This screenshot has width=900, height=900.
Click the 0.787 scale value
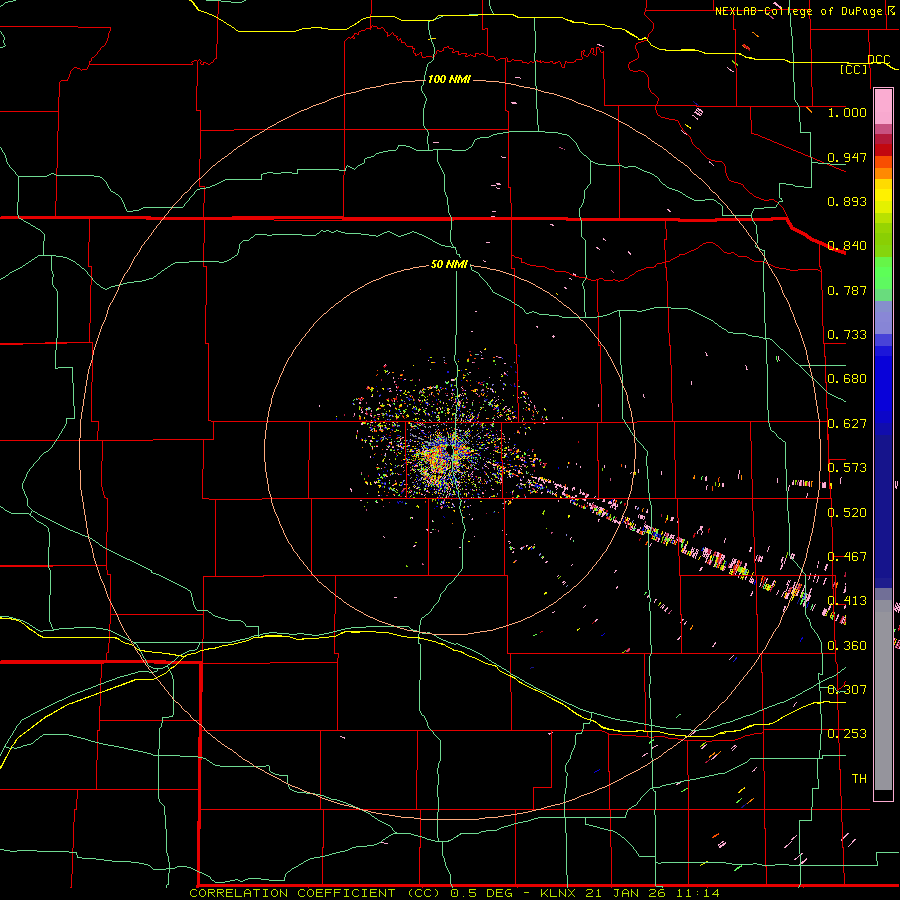847,290
